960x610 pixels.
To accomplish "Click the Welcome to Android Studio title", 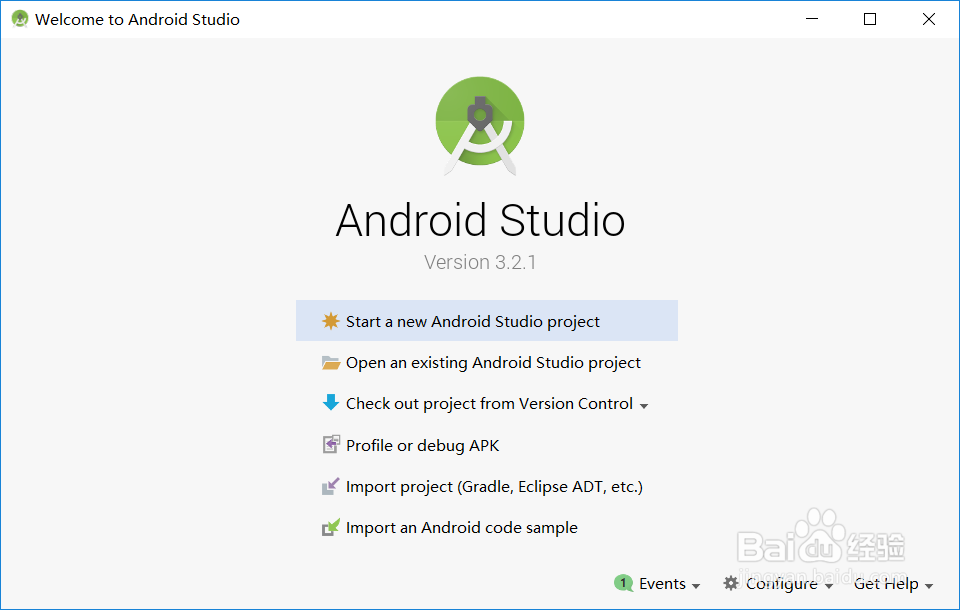I will coord(137,20).
